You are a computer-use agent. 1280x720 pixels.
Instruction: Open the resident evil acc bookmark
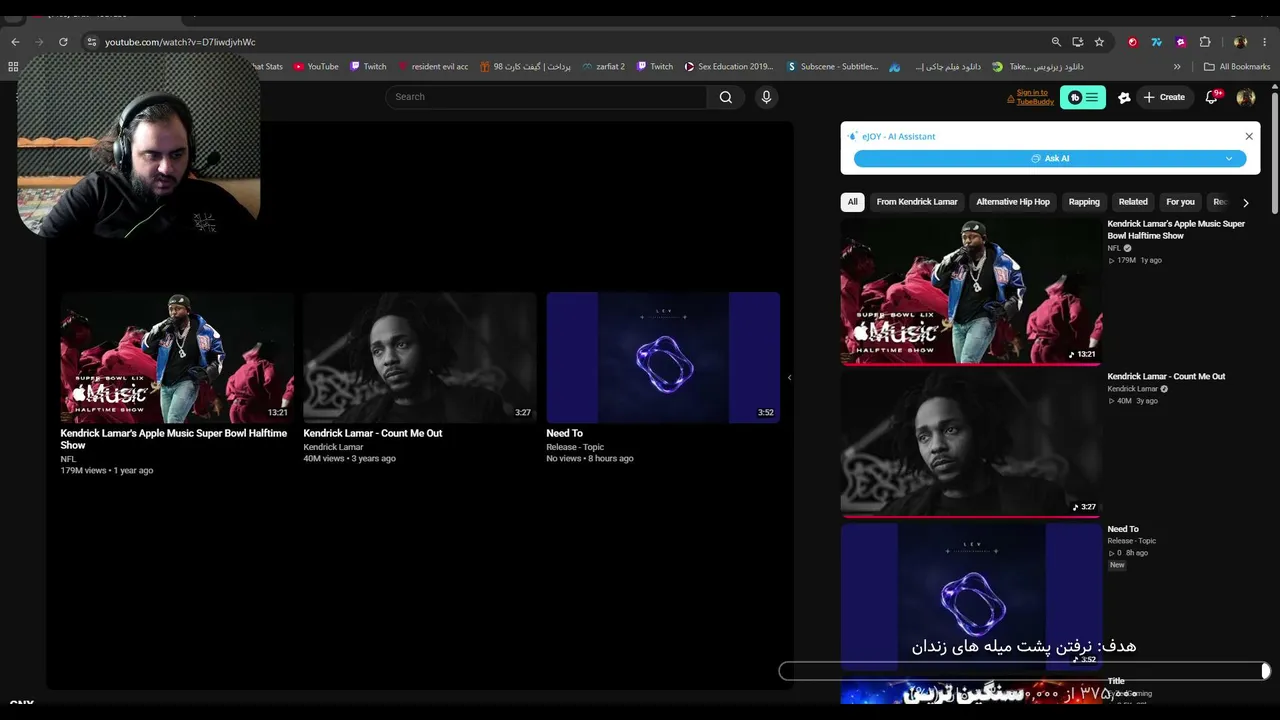point(433,67)
